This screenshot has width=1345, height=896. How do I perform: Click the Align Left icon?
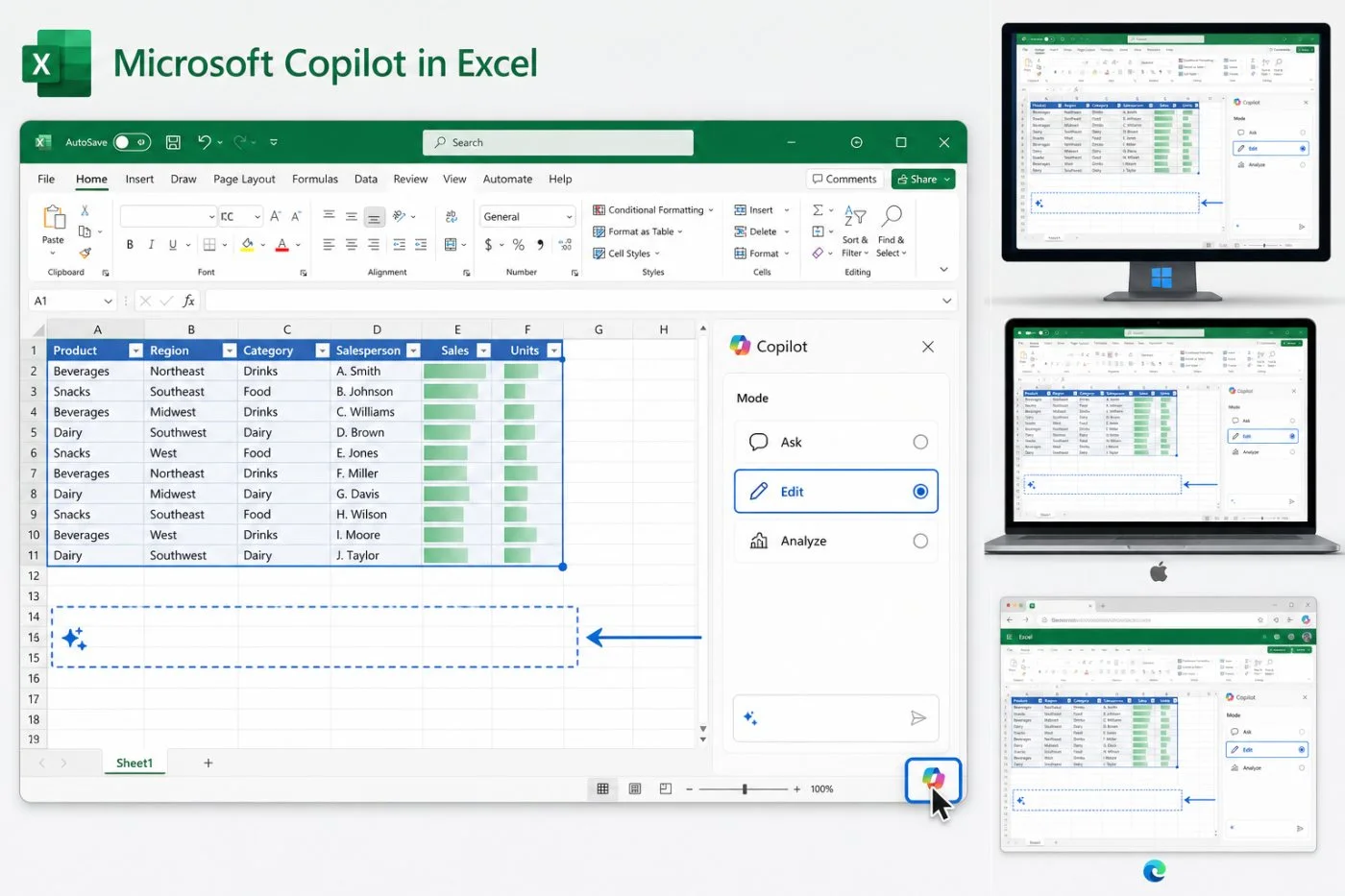point(329,245)
